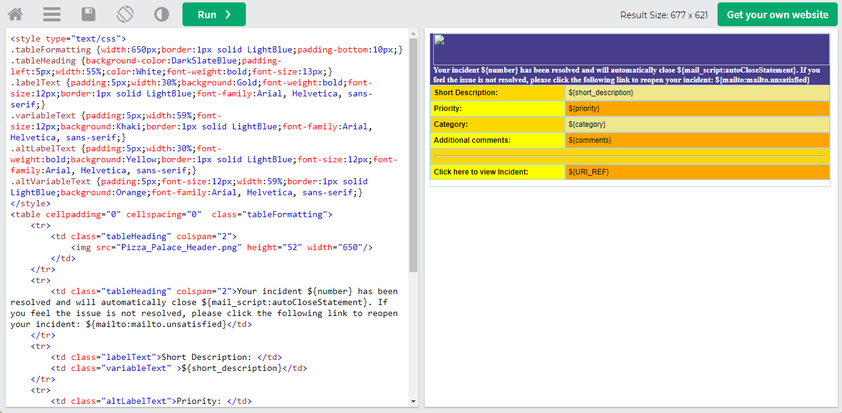Click the resolved incident heading text in the result
The image size is (842, 413).
coord(627,75)
